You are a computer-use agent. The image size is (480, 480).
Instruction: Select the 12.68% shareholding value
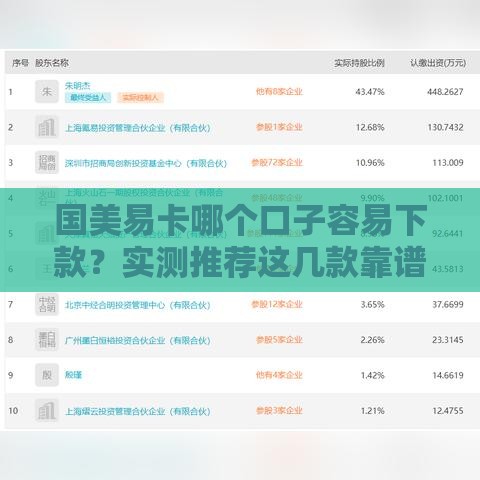(370, 127)
